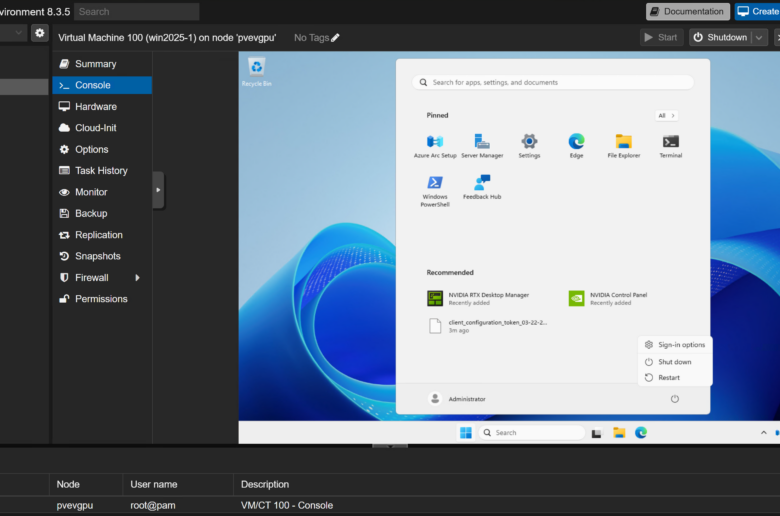
Task: Sort task log by Description column
Action: 506,484
